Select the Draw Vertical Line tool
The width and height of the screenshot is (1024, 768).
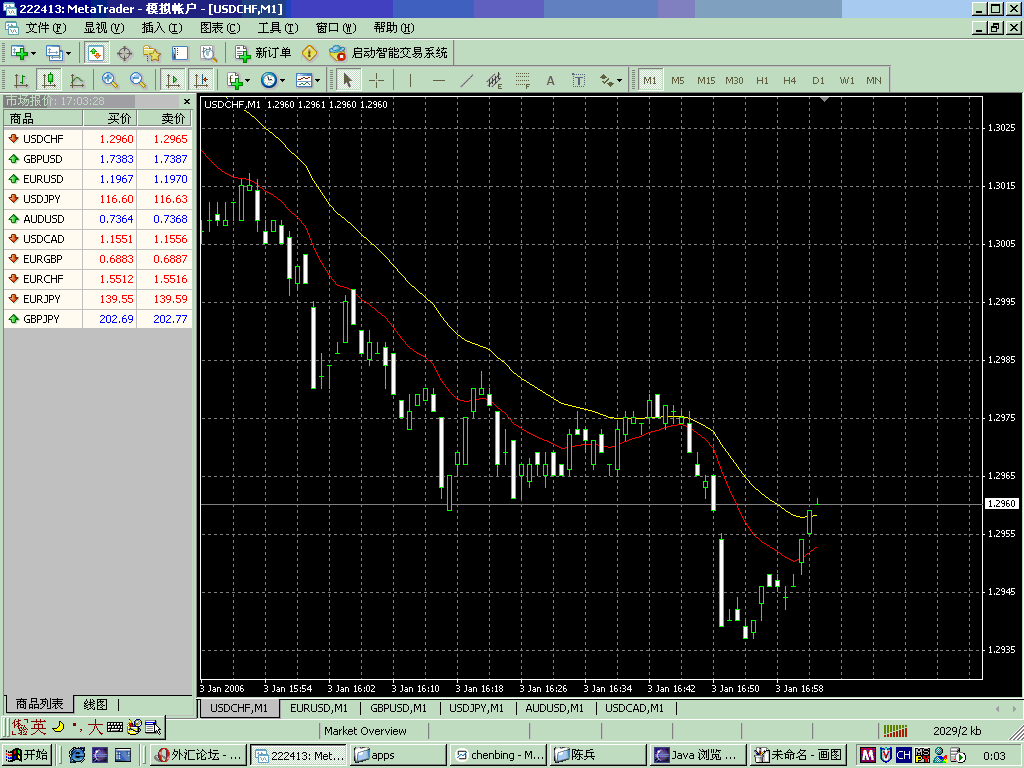tap(409, 79)
